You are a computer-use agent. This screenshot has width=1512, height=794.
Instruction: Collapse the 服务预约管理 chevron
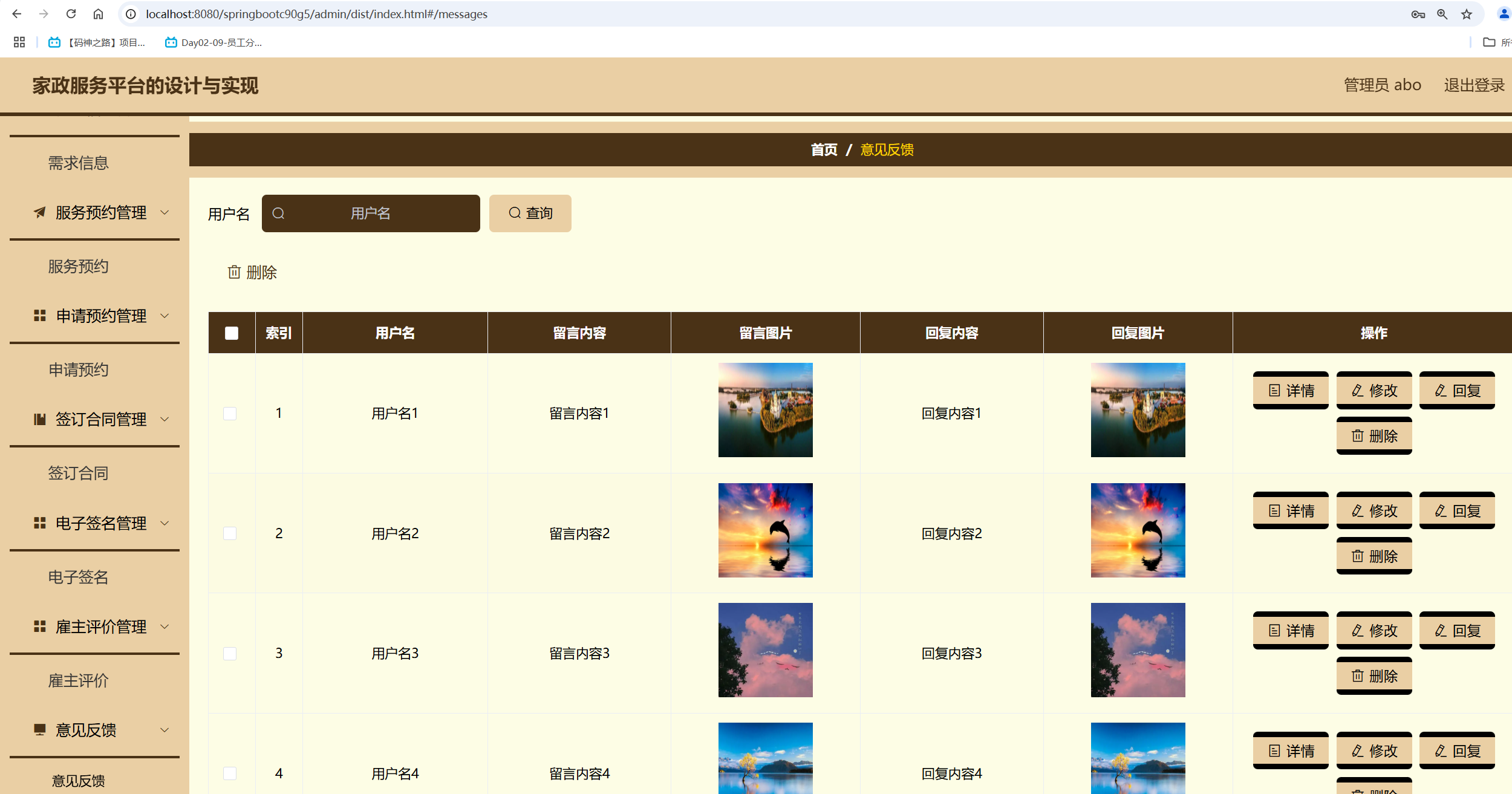[165, 212]
